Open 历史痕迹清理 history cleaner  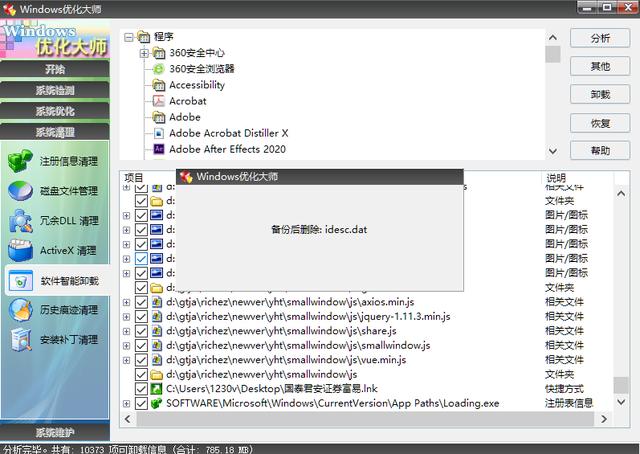[x=54, y=310]
